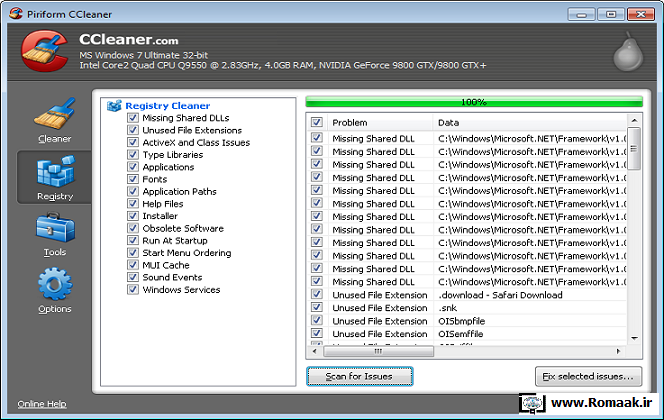Uncheck the OISemffile result checkbox
The image size is (664, 420).
tap(316, 333)
